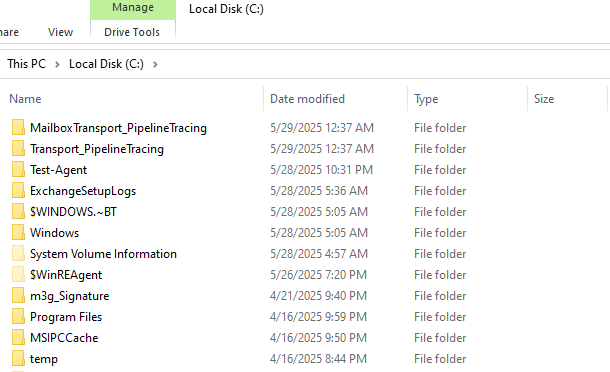
Task: Select the m3g_Signature folder icon
Action: click(x=18, y=296)
